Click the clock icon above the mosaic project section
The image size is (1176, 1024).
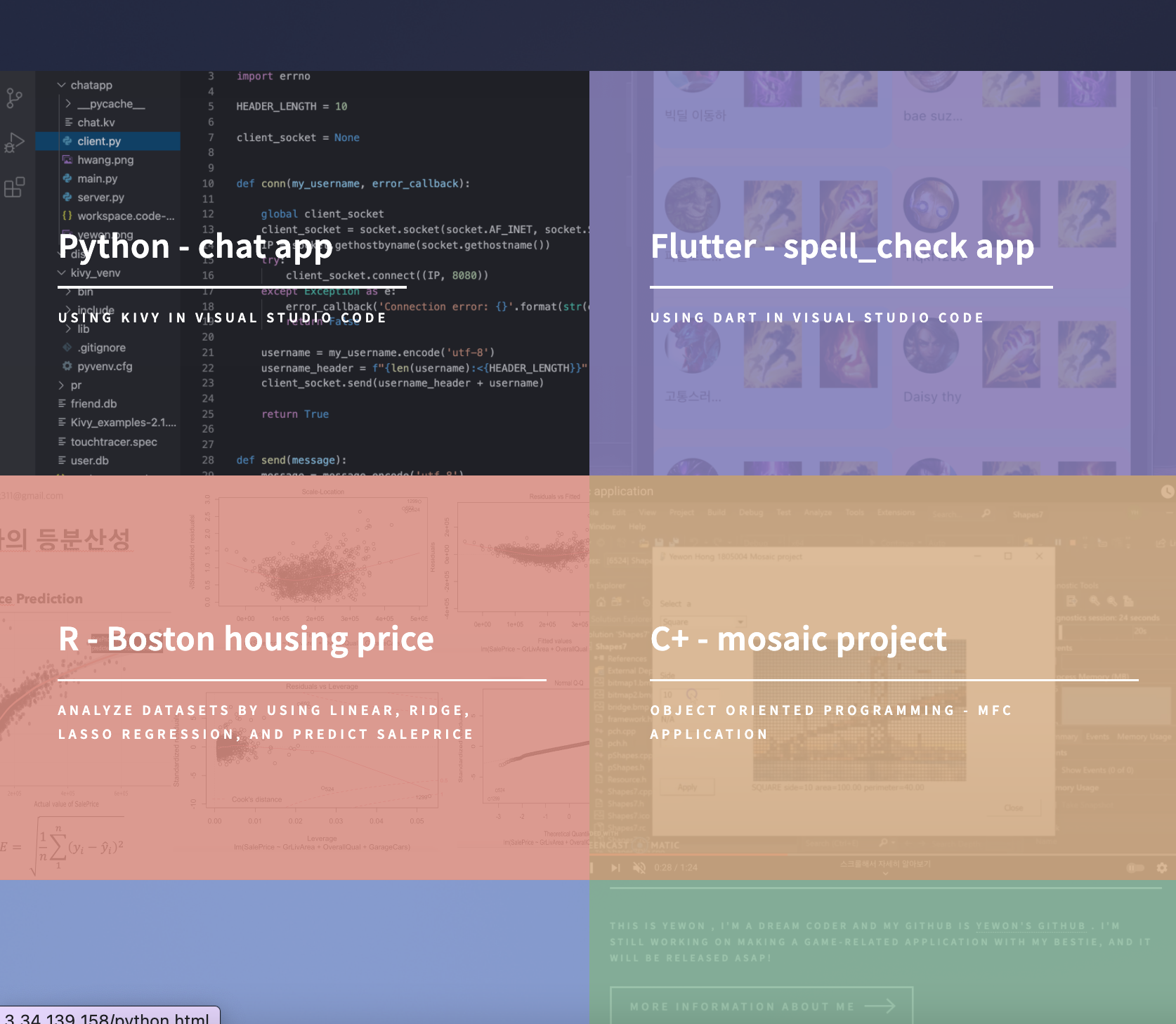coord(1166,492)
